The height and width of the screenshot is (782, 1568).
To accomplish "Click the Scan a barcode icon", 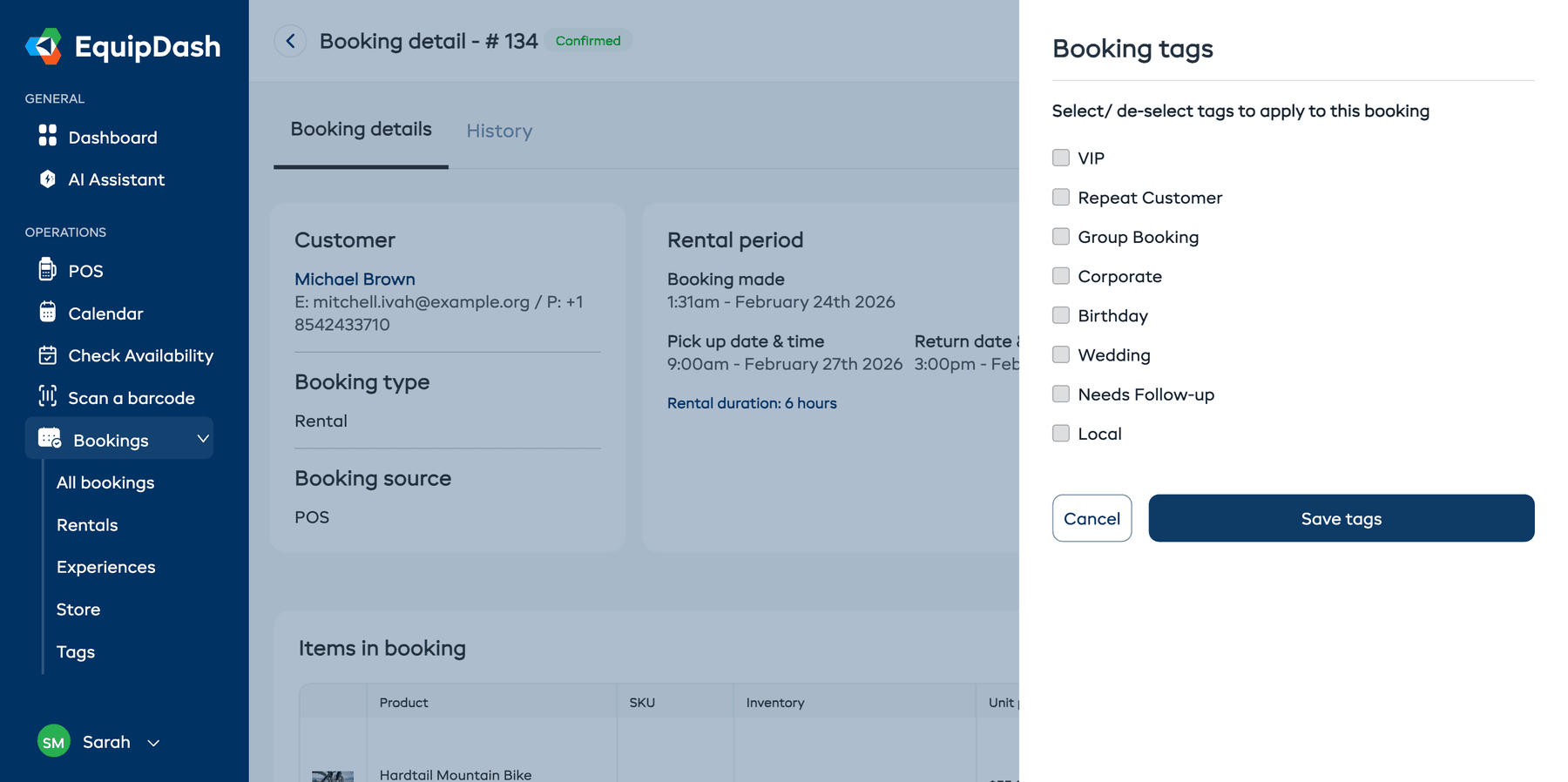I will (48, 396).
